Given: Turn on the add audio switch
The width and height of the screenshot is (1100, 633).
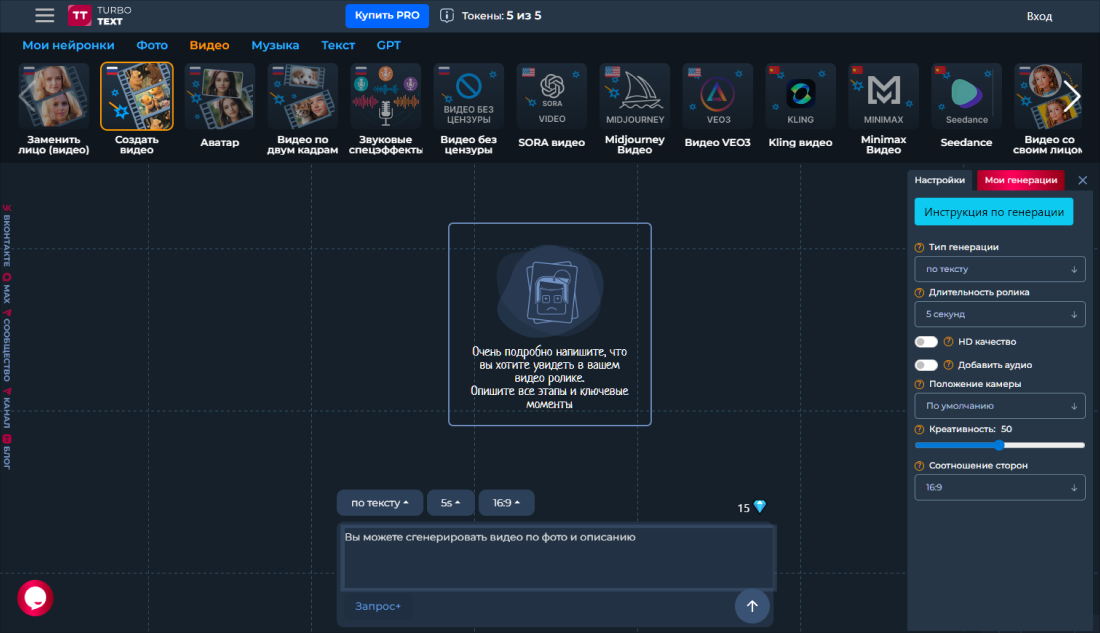Looking at the screenshot, I should pos(926,365).
